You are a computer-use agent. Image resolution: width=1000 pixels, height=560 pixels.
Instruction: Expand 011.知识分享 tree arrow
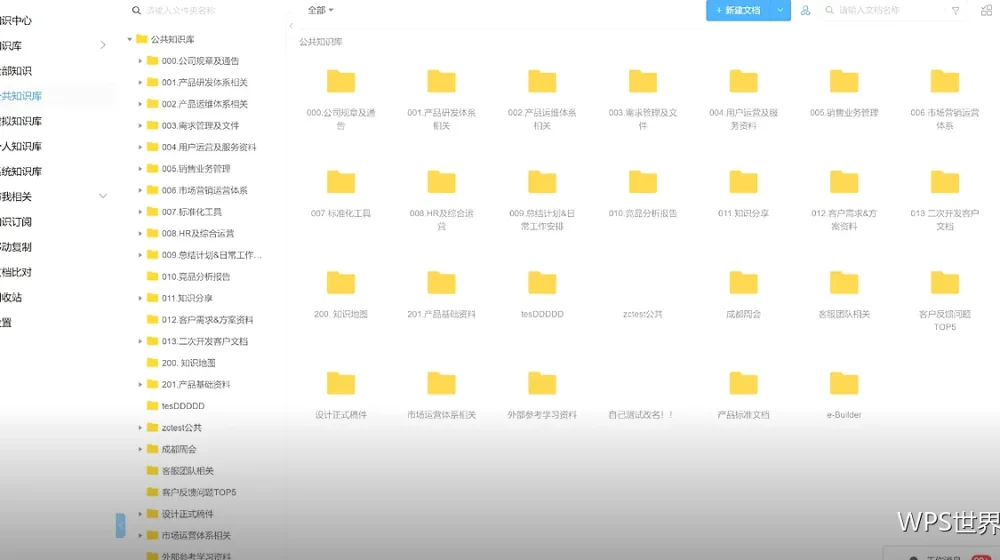pyautogui.click(x=140, y=298)
